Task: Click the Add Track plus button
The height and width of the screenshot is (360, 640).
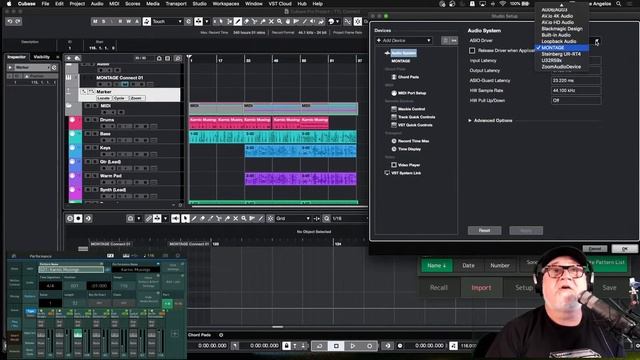Action: [69, 58]
